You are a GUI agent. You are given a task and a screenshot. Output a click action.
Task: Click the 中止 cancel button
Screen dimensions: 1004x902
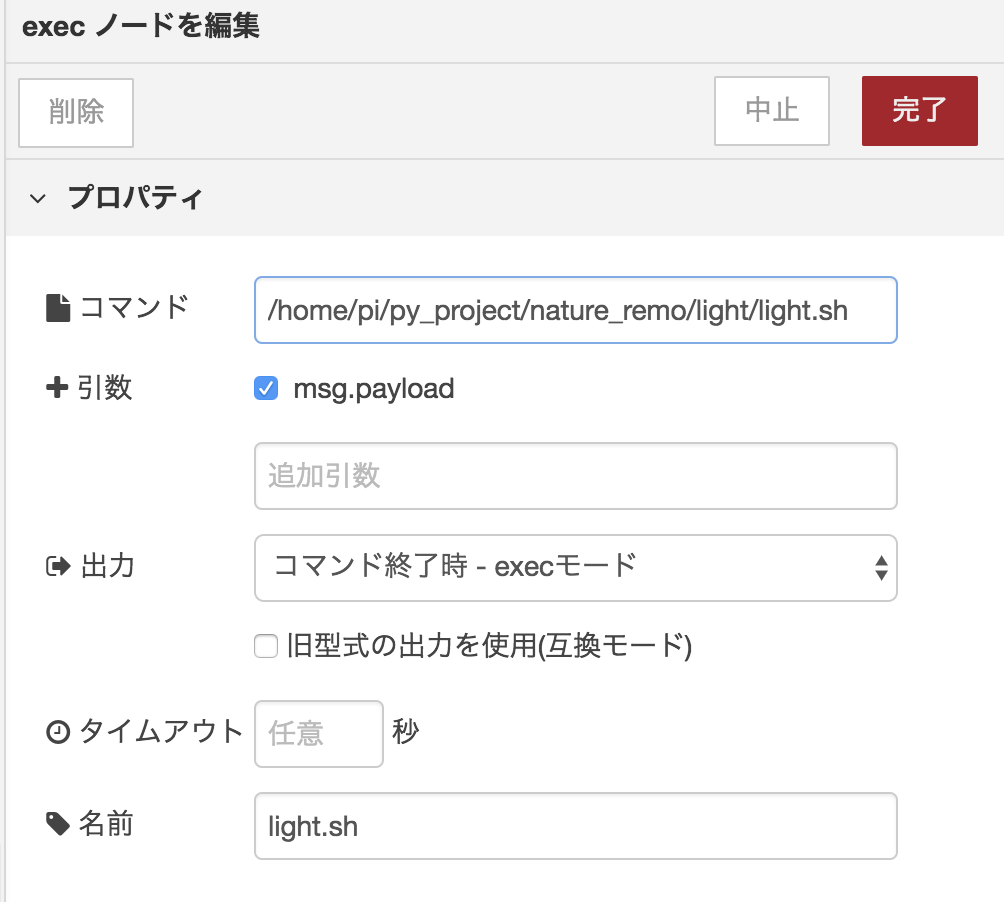point(771,110)
